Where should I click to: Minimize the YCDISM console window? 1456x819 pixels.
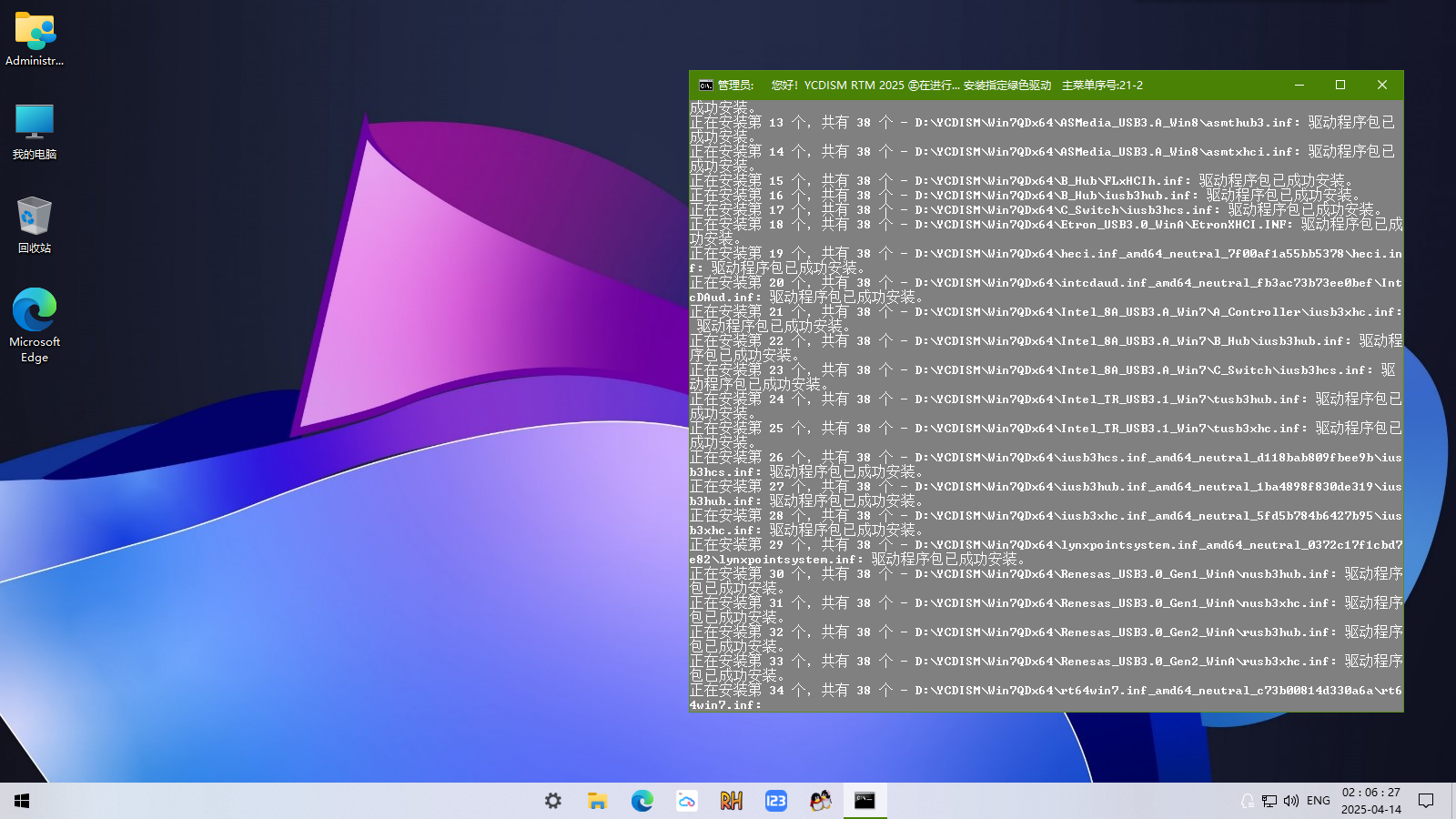[1299, 86]
